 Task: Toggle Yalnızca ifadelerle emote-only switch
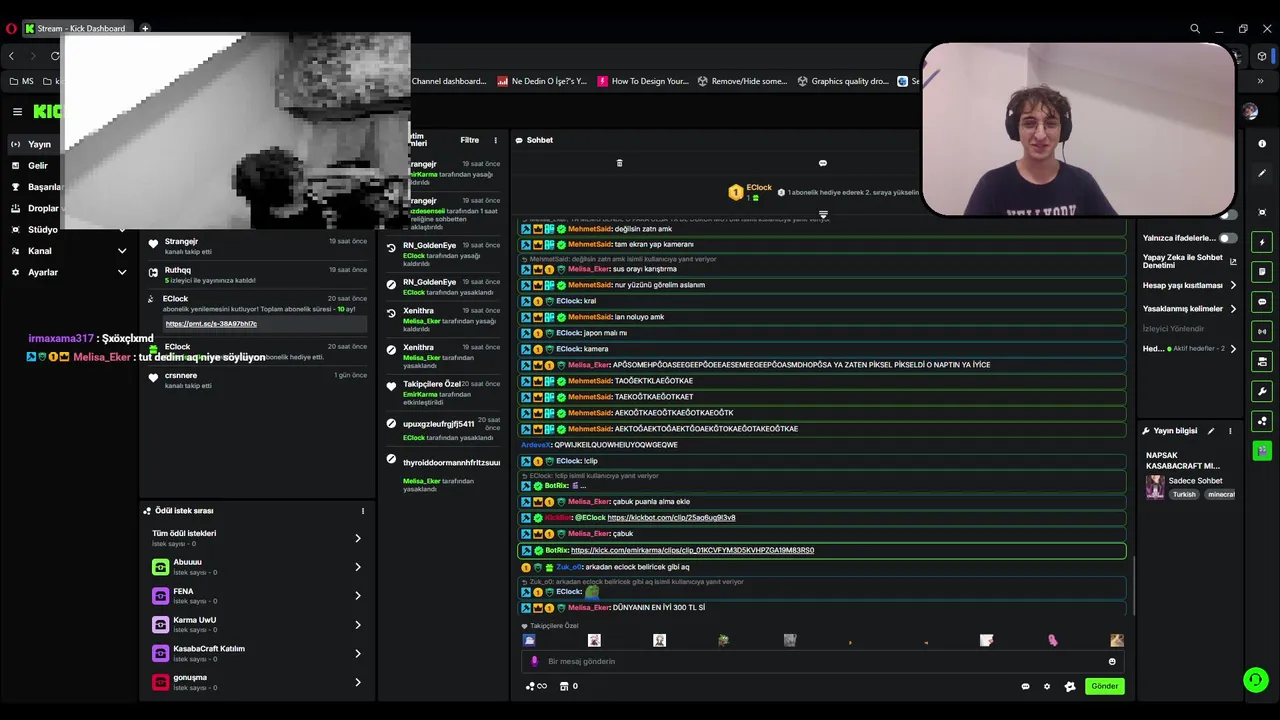1227,238
